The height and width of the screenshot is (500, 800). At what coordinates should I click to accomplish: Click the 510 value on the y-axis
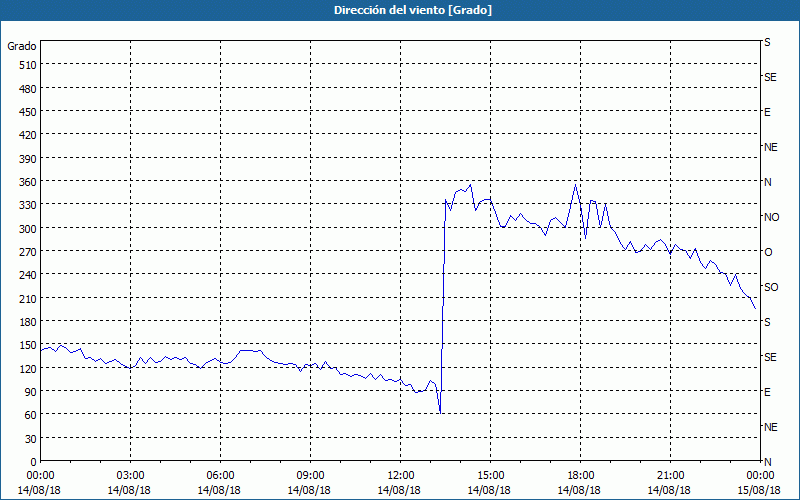[x=28, y=65]
